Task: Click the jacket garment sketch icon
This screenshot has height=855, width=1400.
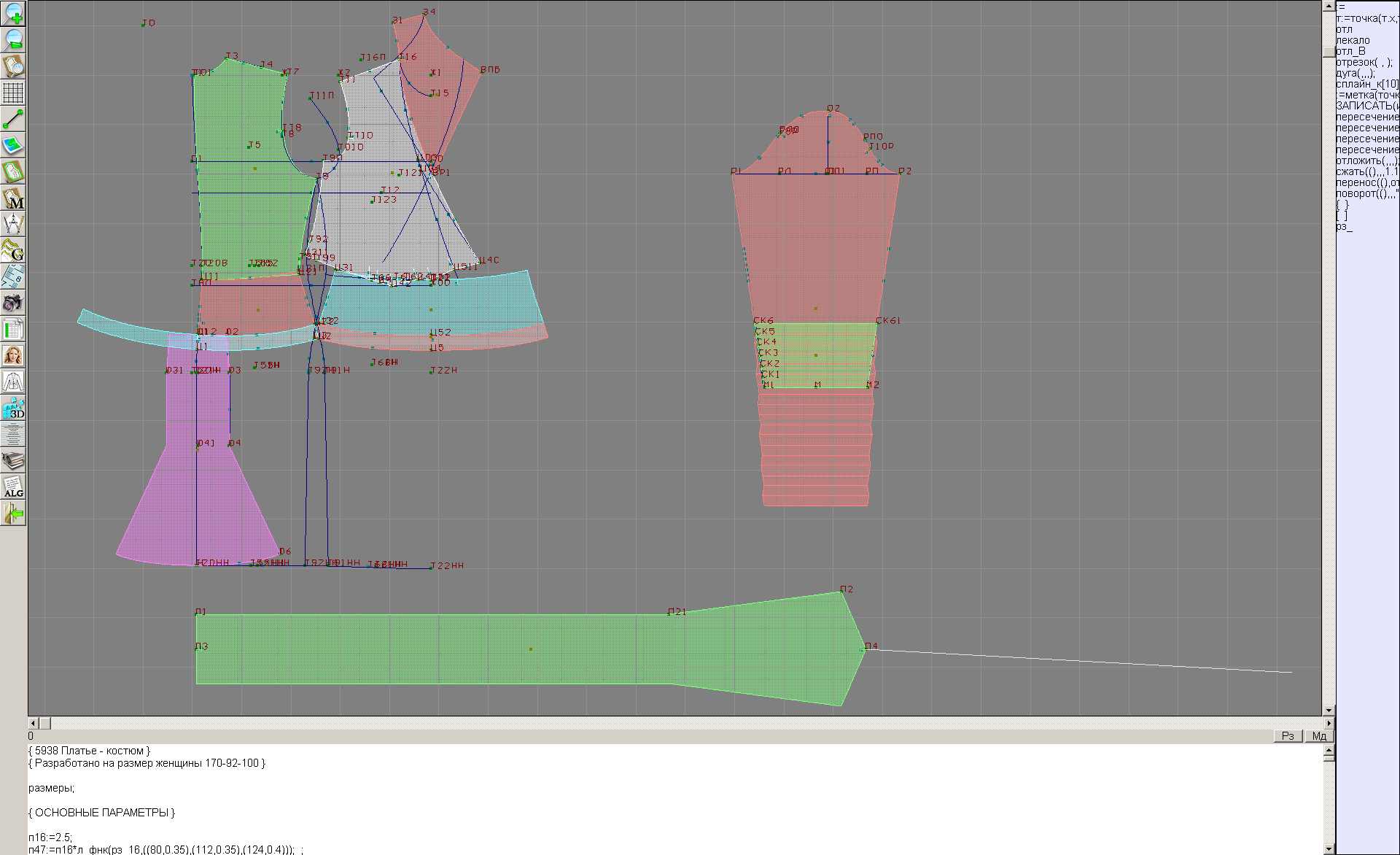Action: [x=13, y=382]
